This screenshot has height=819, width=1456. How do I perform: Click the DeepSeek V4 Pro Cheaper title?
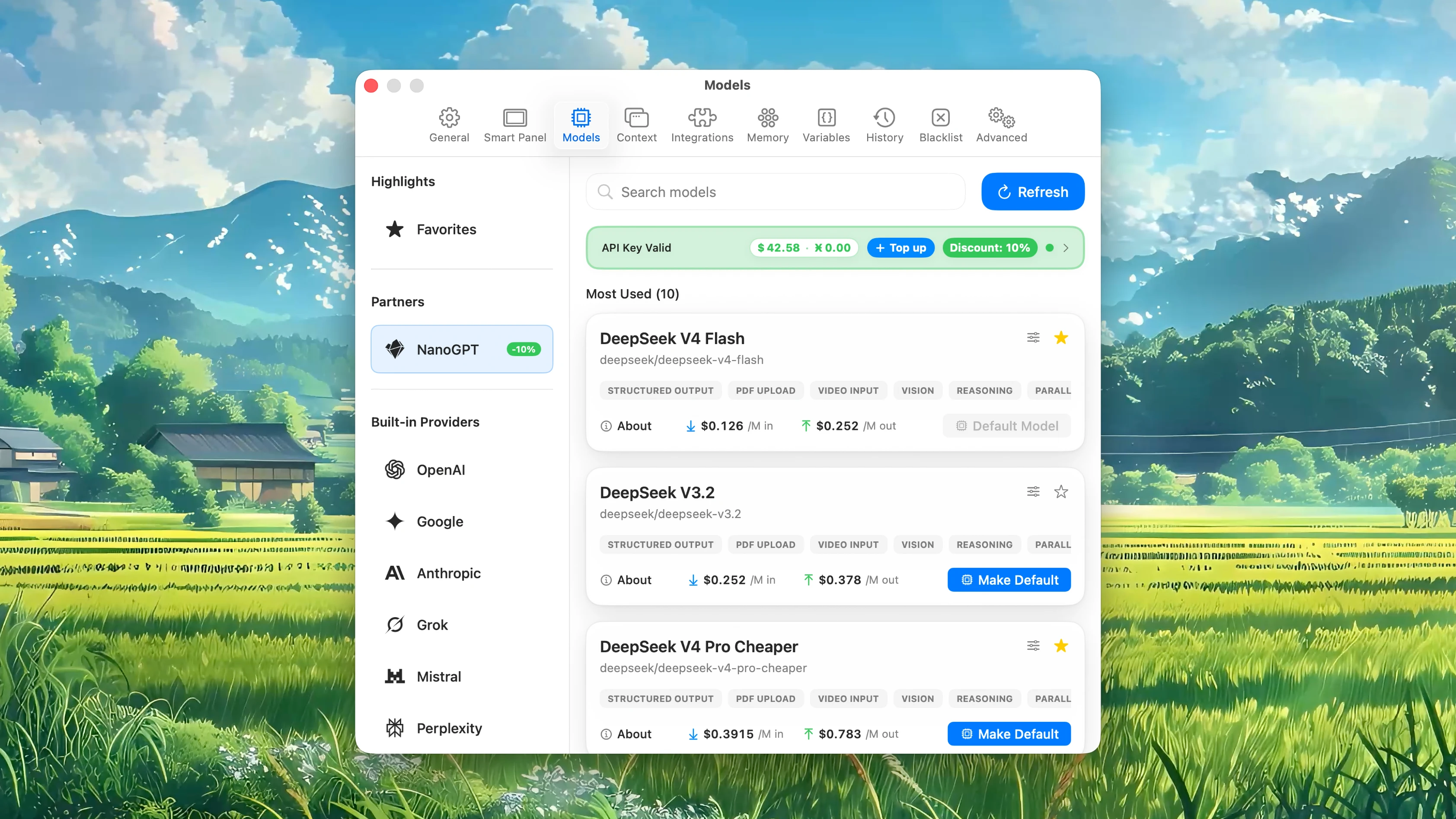[699, 647]
